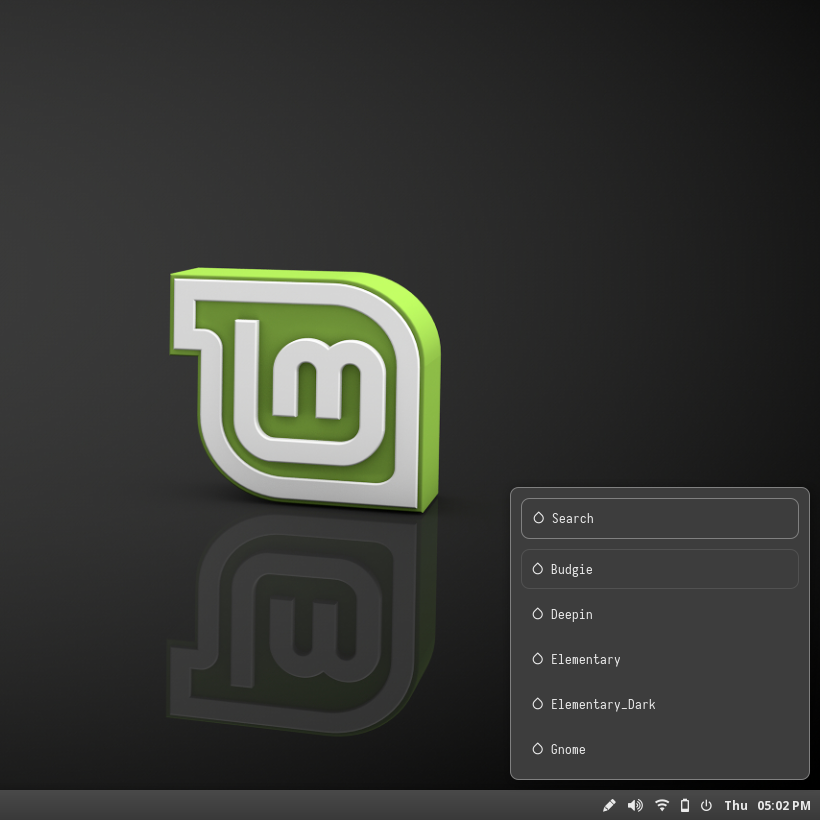Open the power button icon

[706, 805]
